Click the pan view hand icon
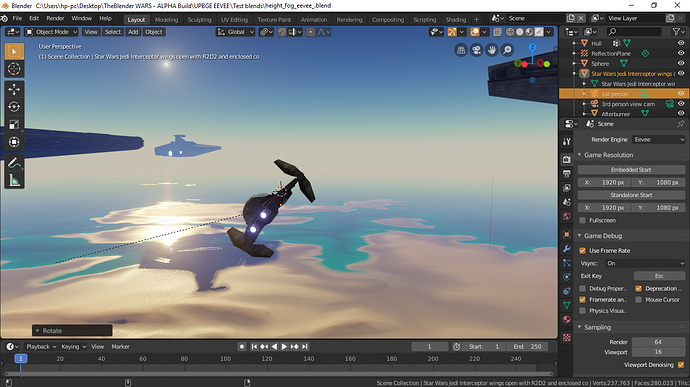 (492, 50)
